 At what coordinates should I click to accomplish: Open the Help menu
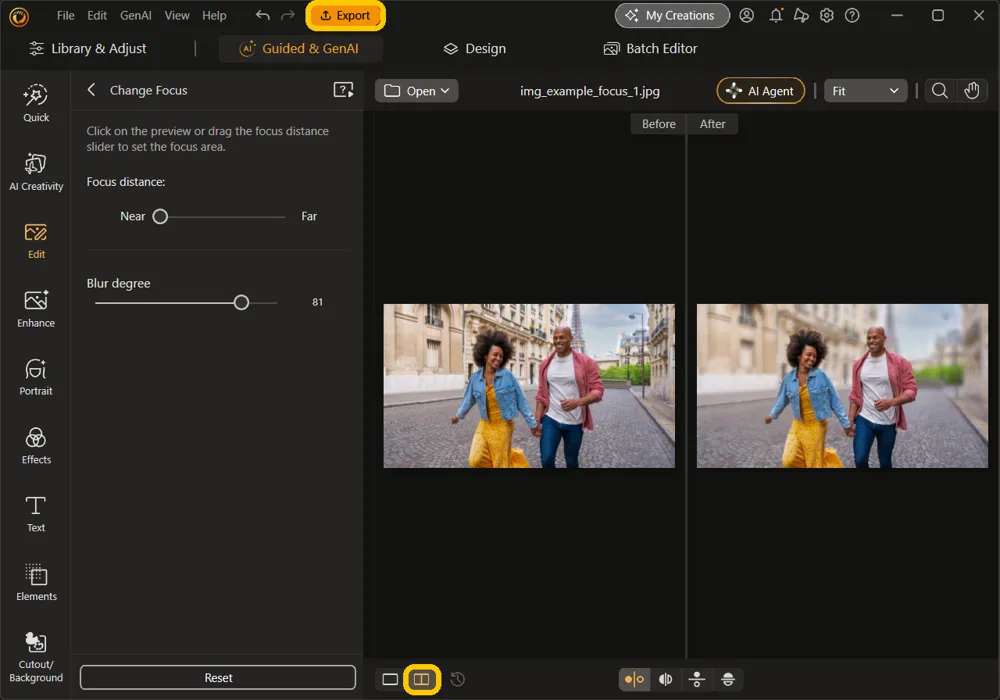(x=214, y=15)
